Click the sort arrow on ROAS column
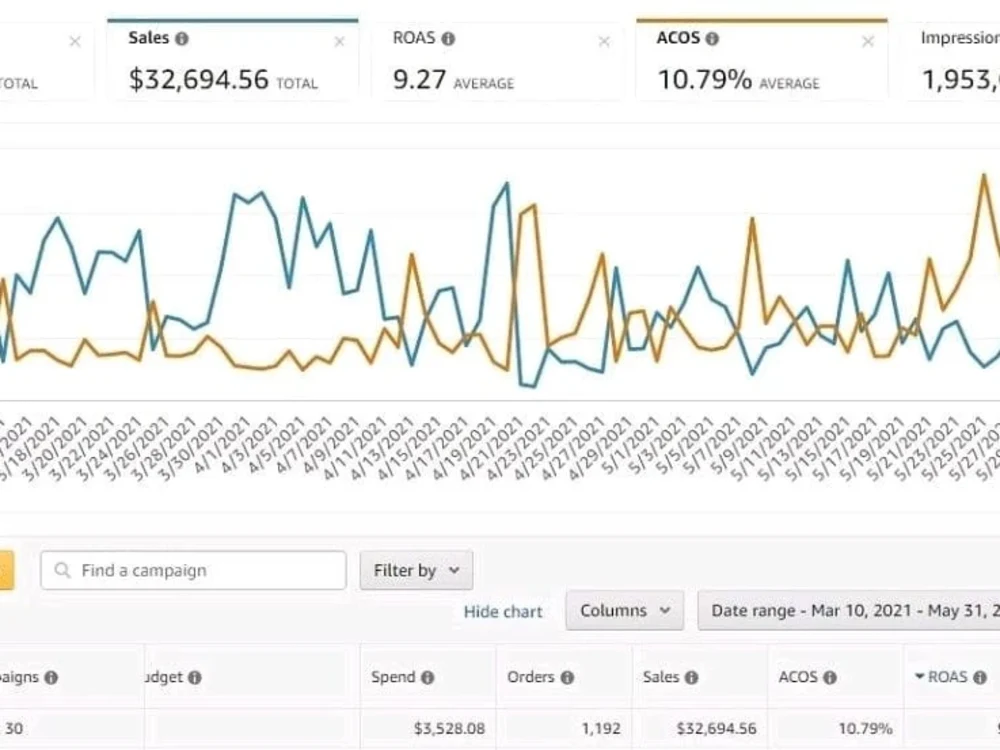1000x750 pixels. pyautogui.click(x=920, y=676)
